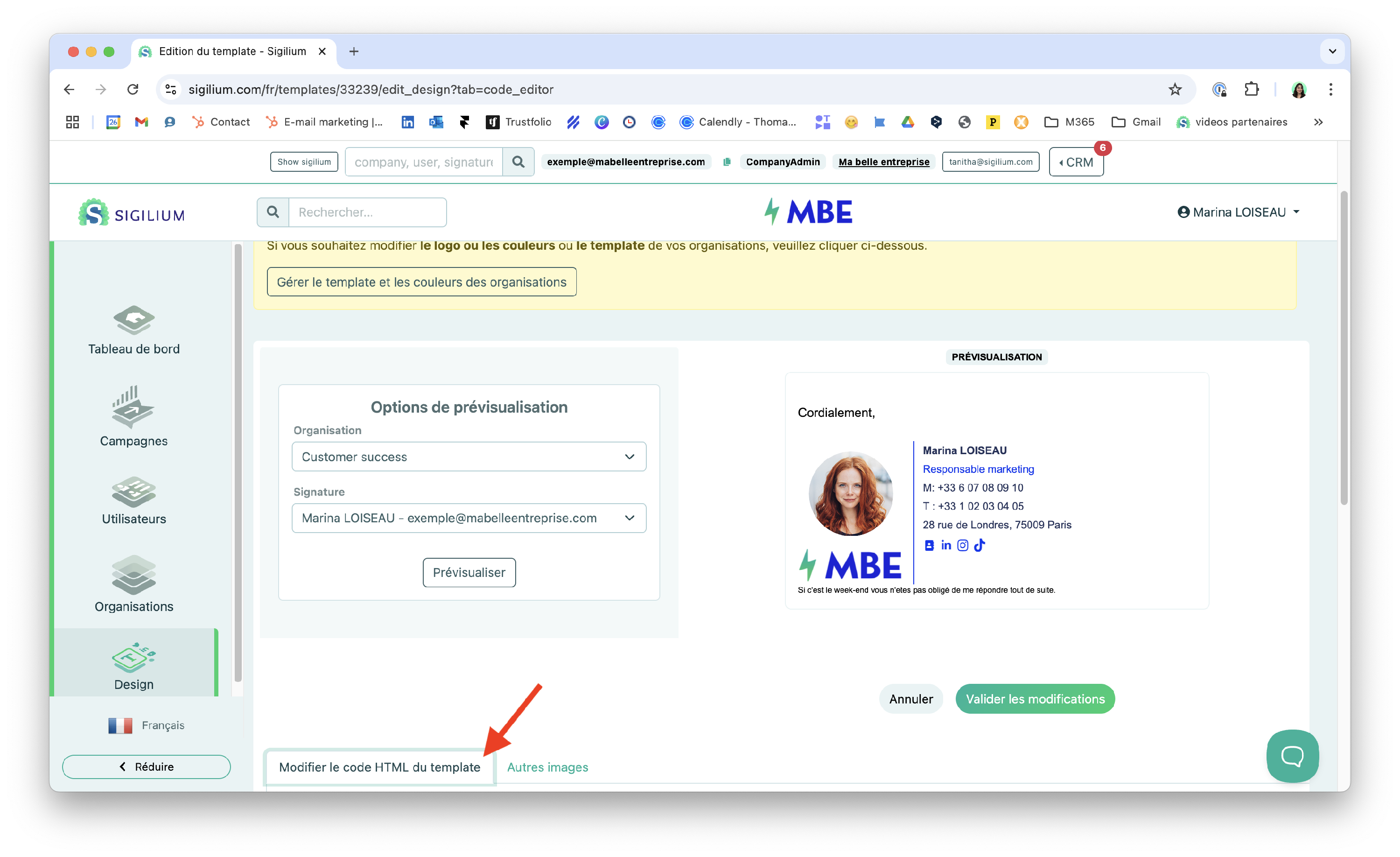Open the green chat support bubble
This screenshot has width=1400, height=857.
1292,755
